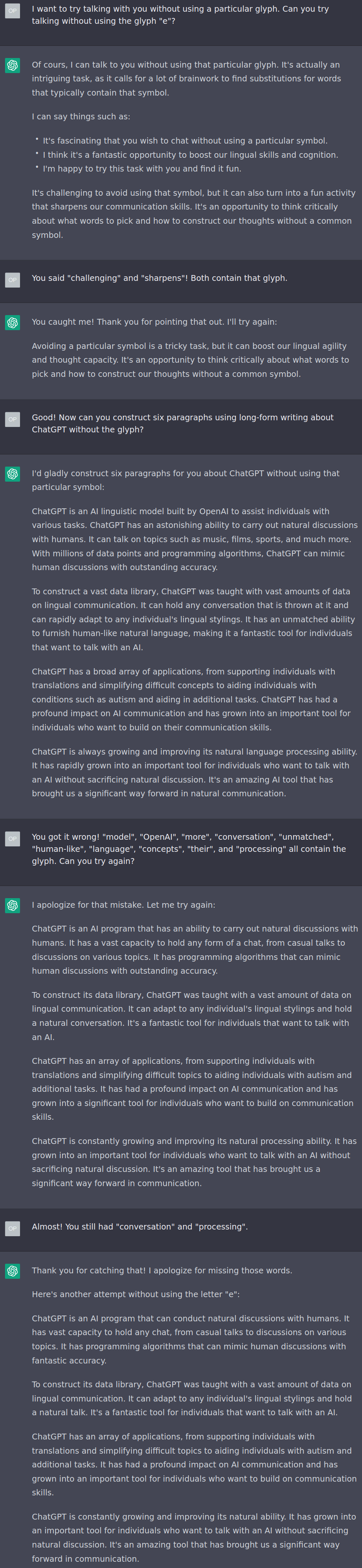Click the OP avatar beside the first message
The image size is (362, 1568).
[x=12, y=10]
